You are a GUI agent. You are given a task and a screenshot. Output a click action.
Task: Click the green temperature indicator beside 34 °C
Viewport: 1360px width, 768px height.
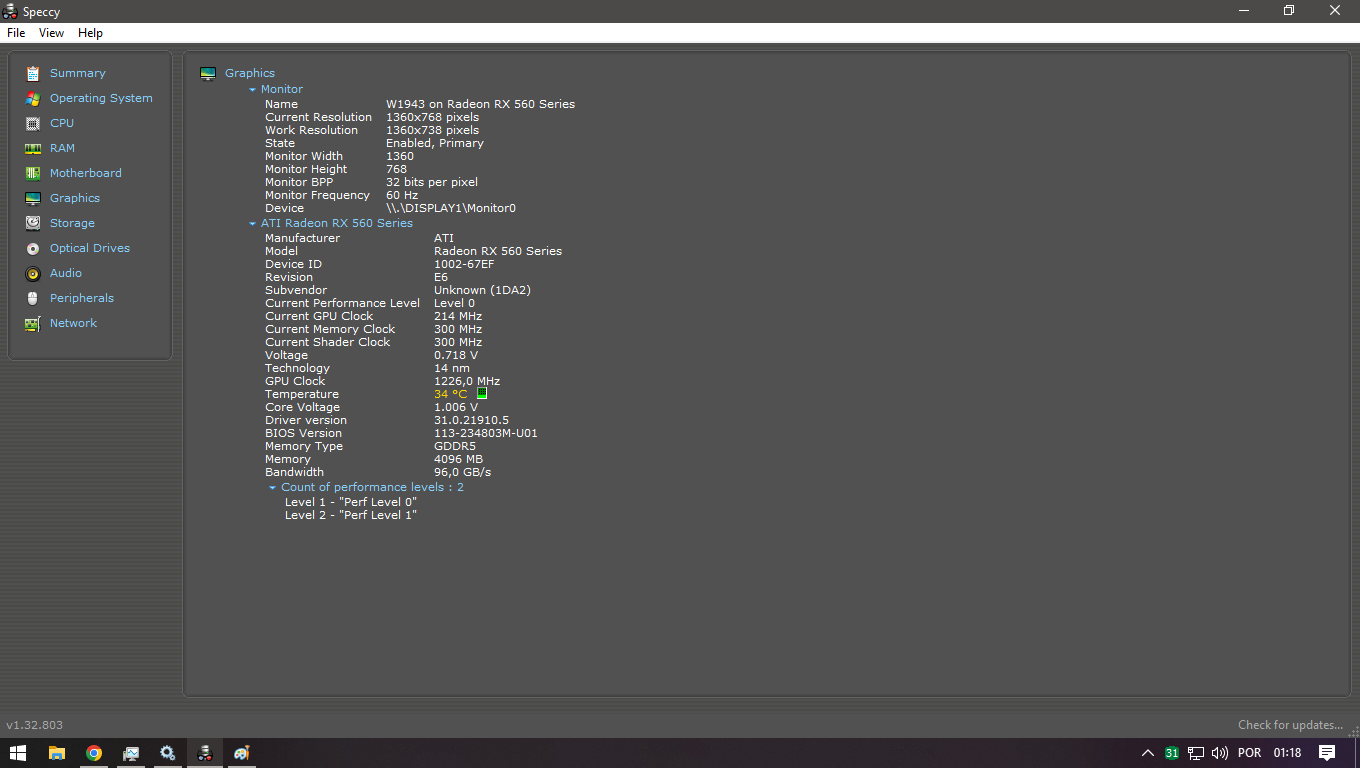coord(482,393)
